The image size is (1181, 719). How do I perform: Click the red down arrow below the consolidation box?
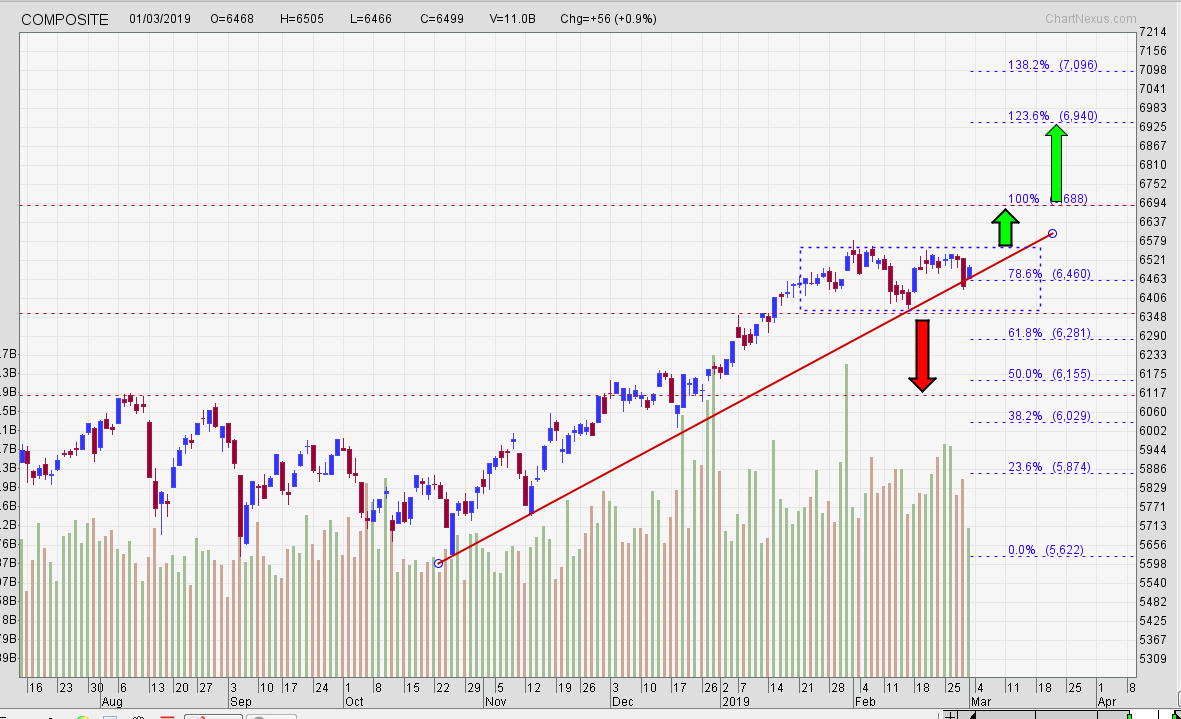(x=920, y=355)
